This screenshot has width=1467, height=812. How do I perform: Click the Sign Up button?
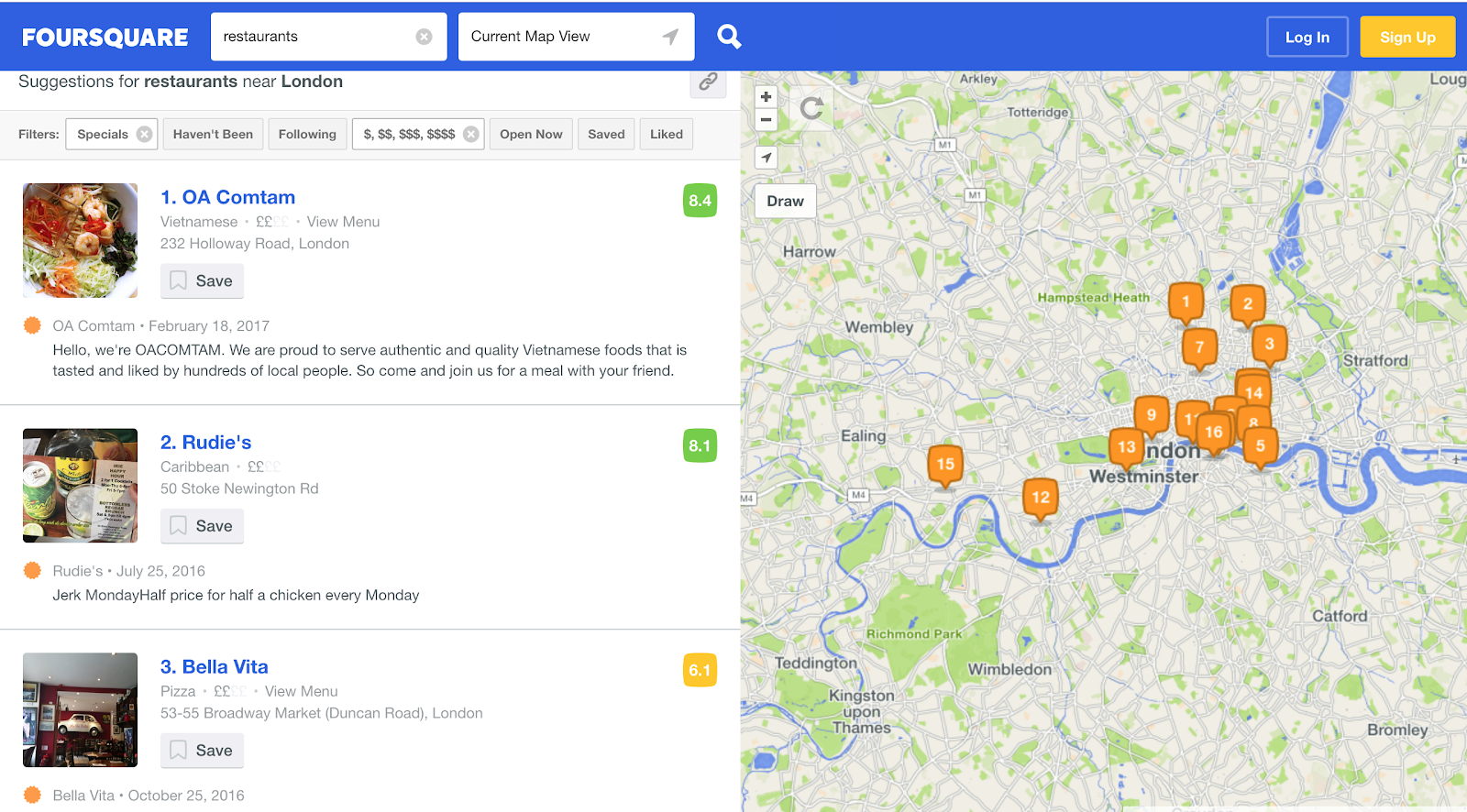(1407, 38)
